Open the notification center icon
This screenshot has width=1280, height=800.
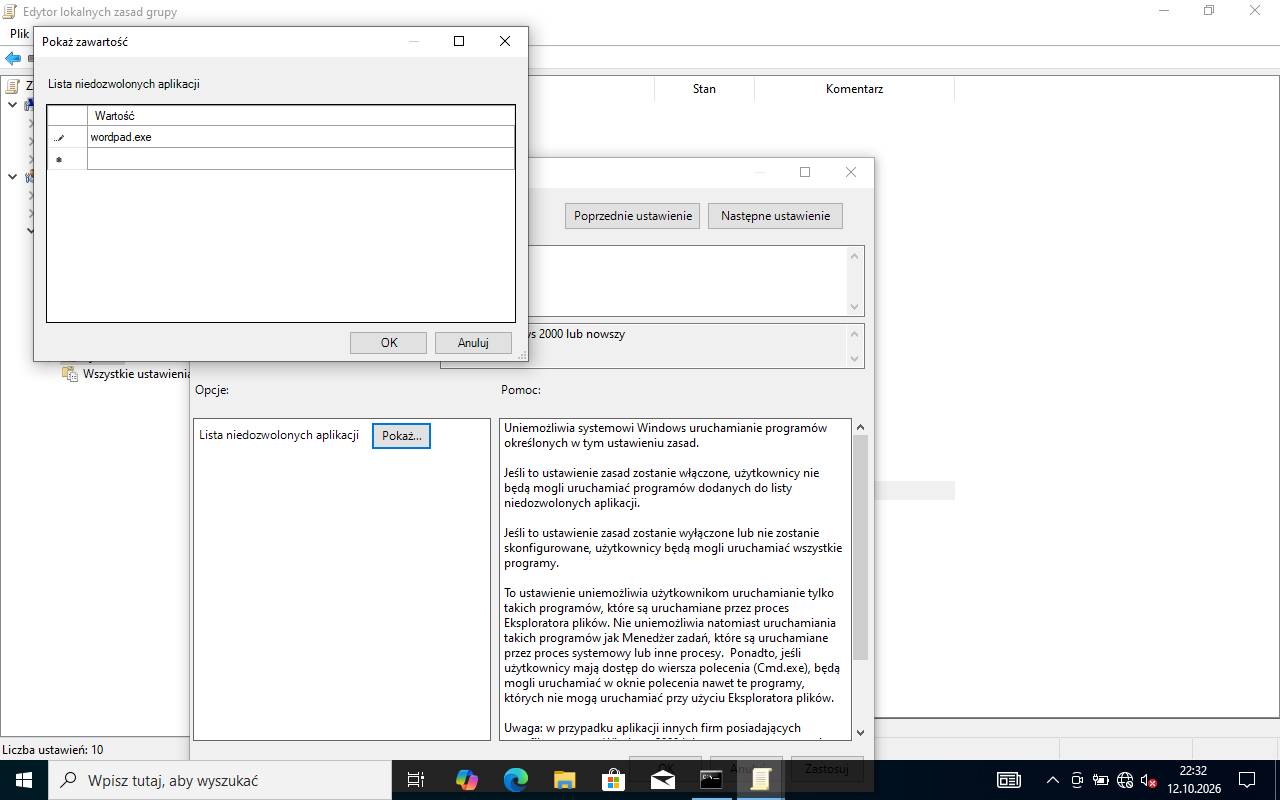pos(1247,780)
